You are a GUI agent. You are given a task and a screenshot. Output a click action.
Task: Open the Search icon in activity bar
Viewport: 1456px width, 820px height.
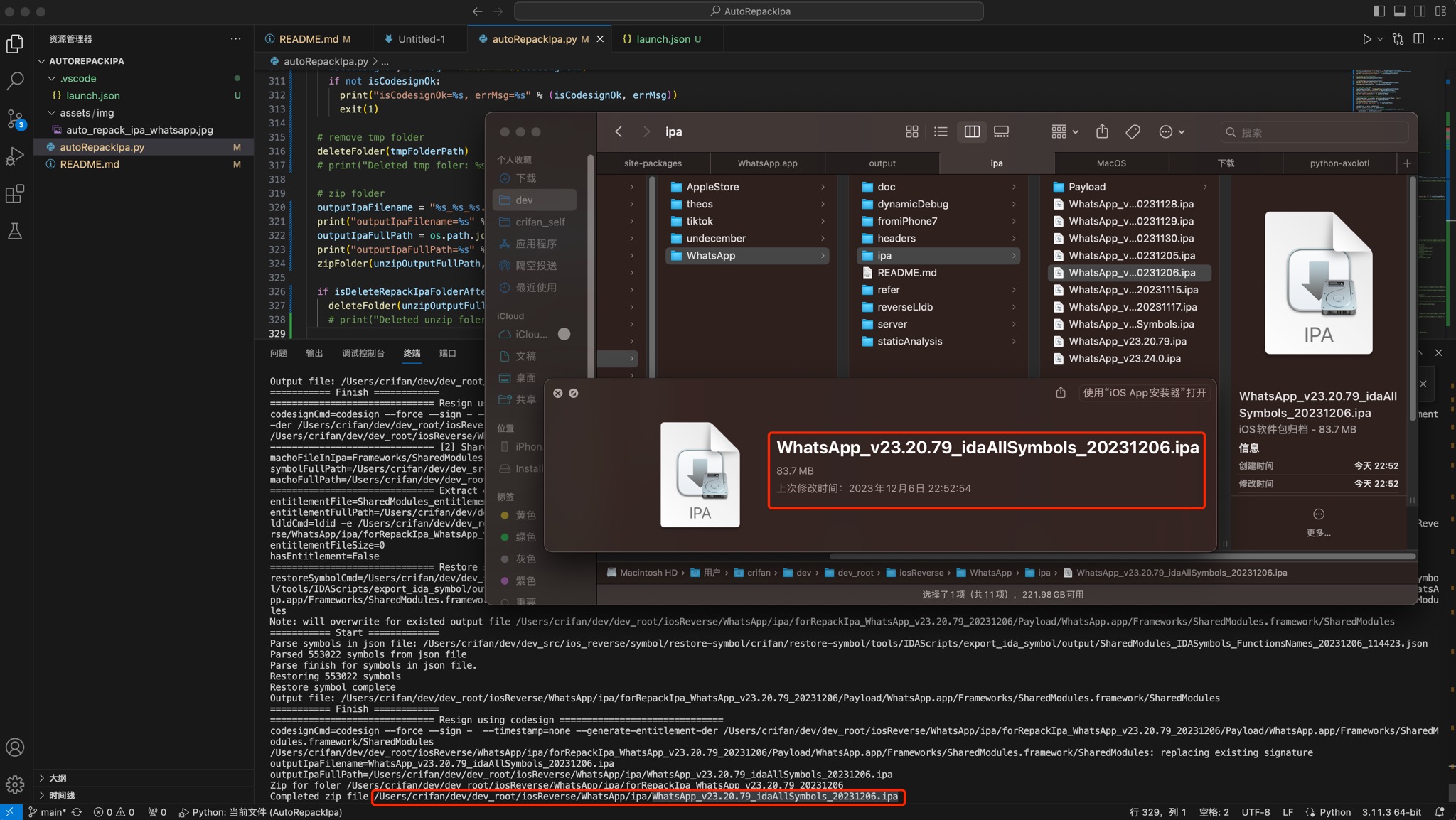tap(15, 80)
